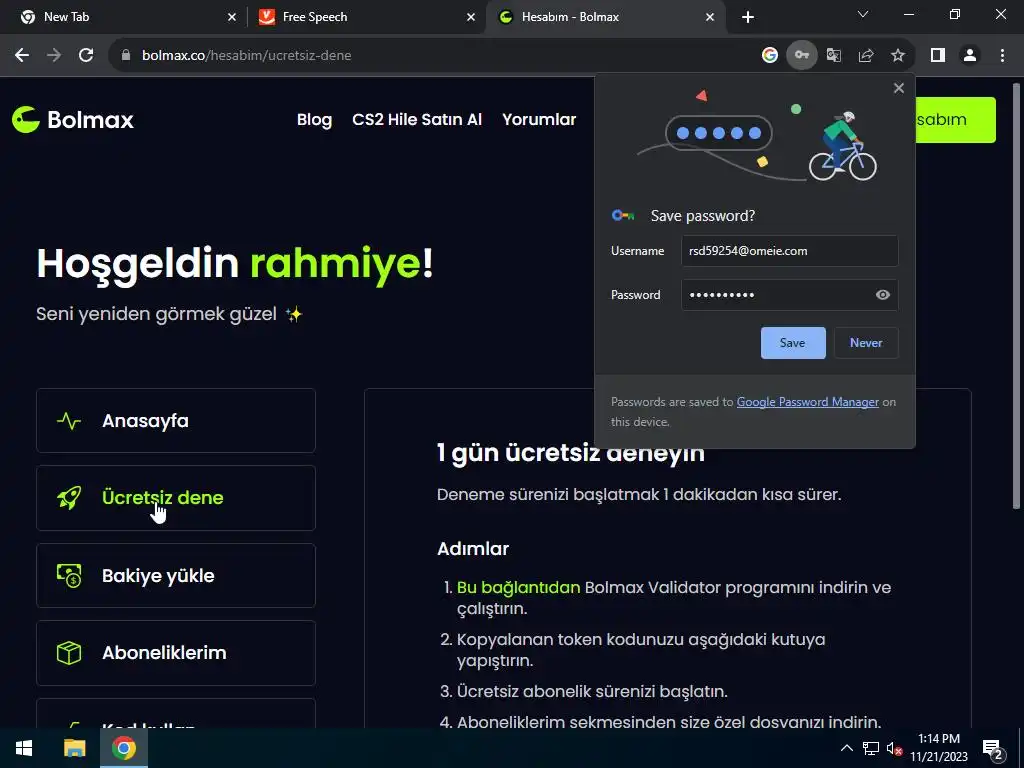Show password with the eye icon
The width and height of the screenshot is (1024, 768).
882,295
